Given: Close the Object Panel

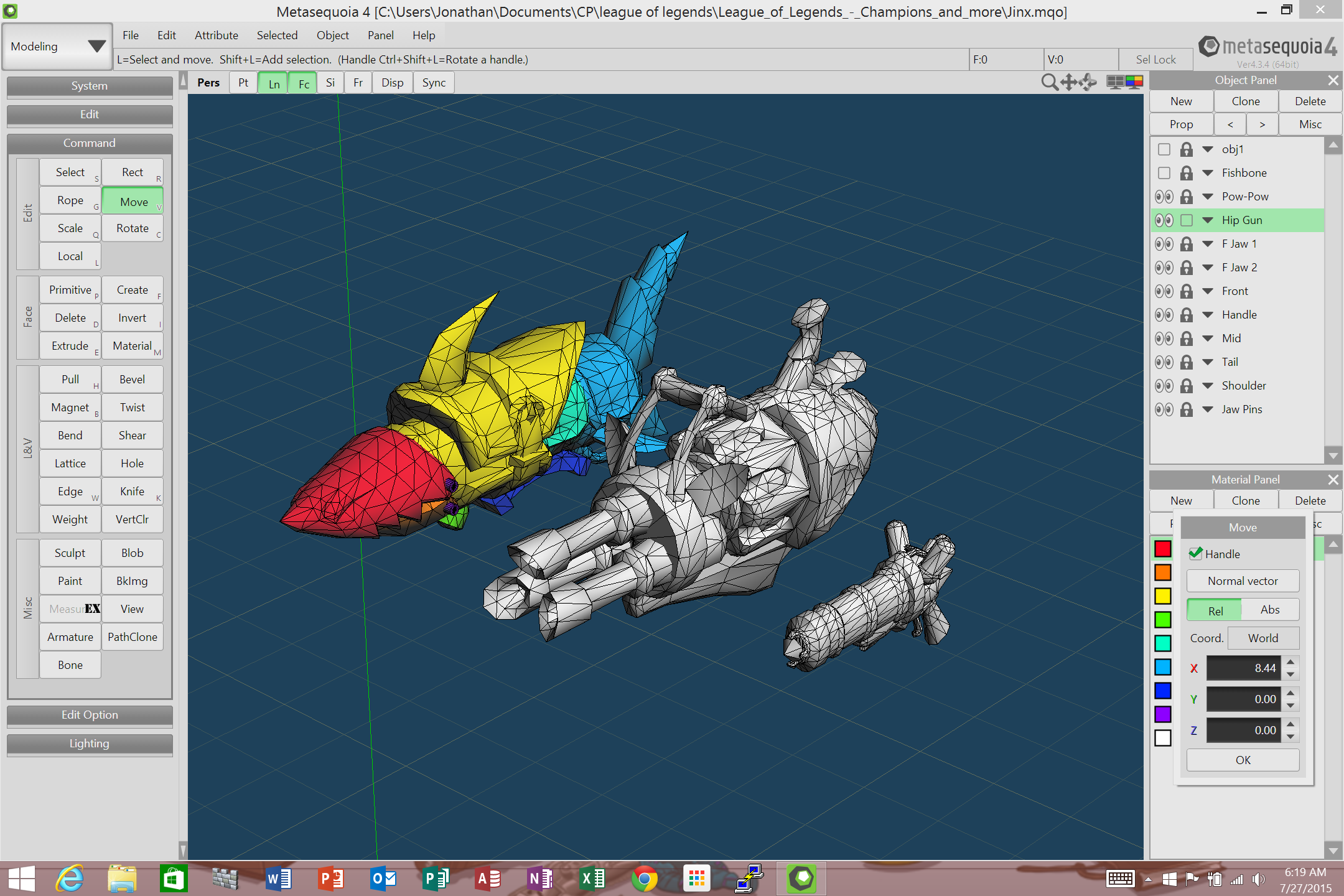Looking at the screenshot, I should [x=1333, y=80].
